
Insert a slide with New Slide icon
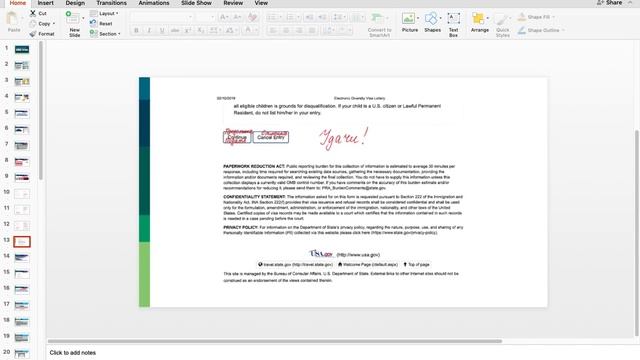click(x=73, y=18)
